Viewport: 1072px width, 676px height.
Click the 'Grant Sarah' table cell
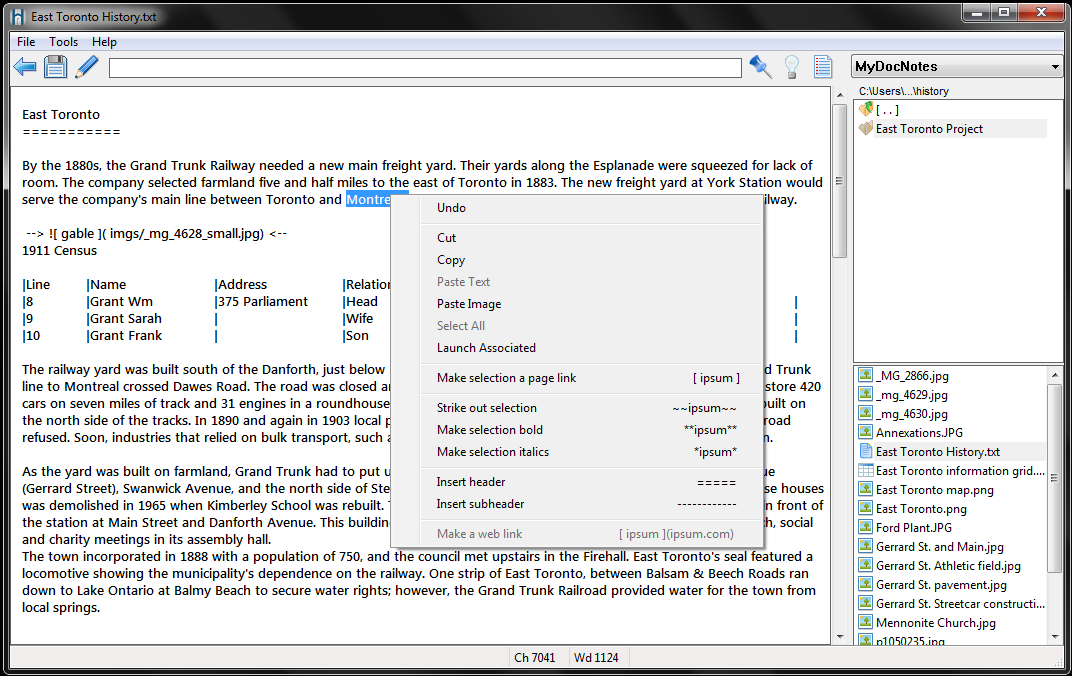[124, 319]
